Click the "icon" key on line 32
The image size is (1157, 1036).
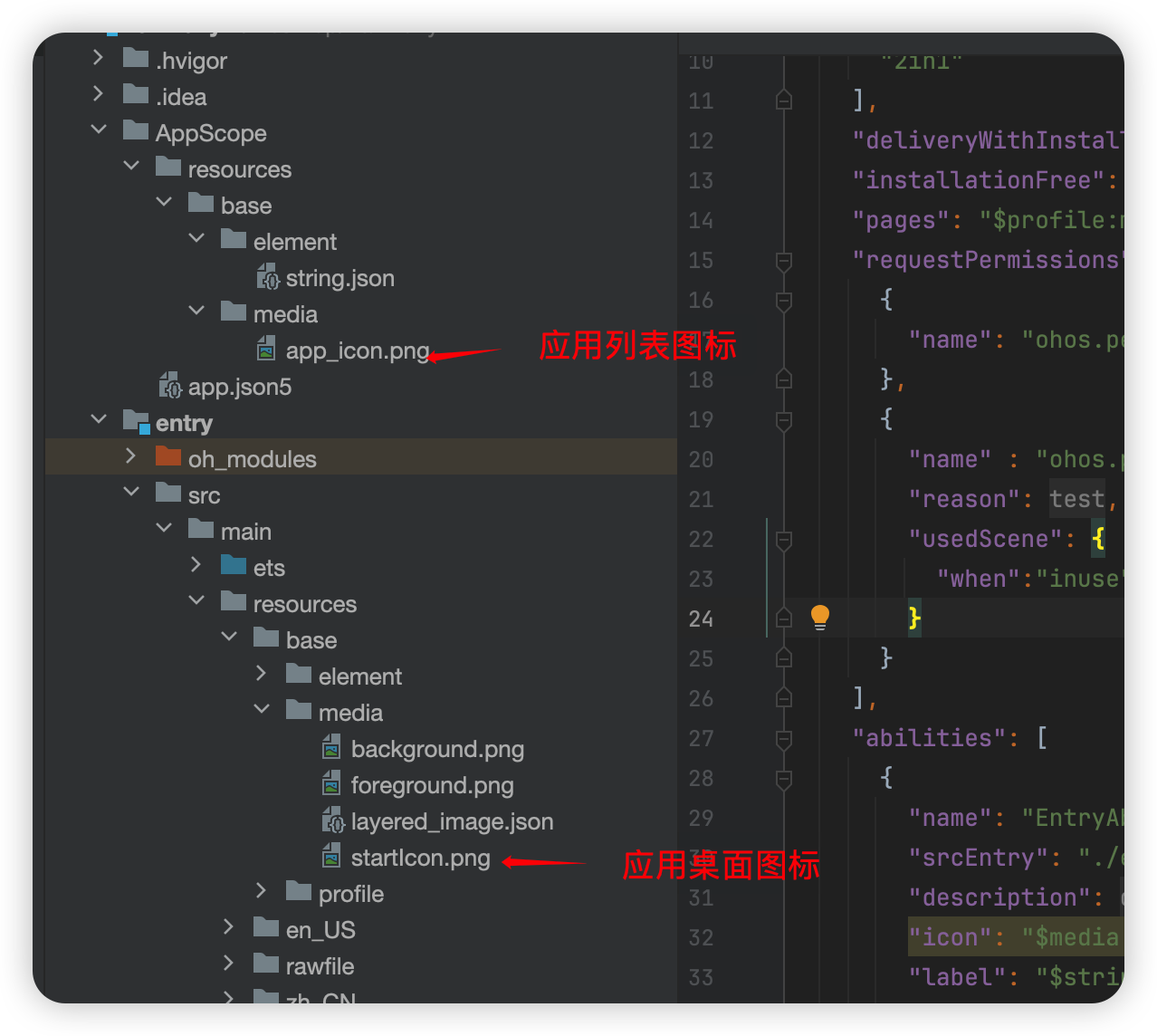tap(950, 937)
